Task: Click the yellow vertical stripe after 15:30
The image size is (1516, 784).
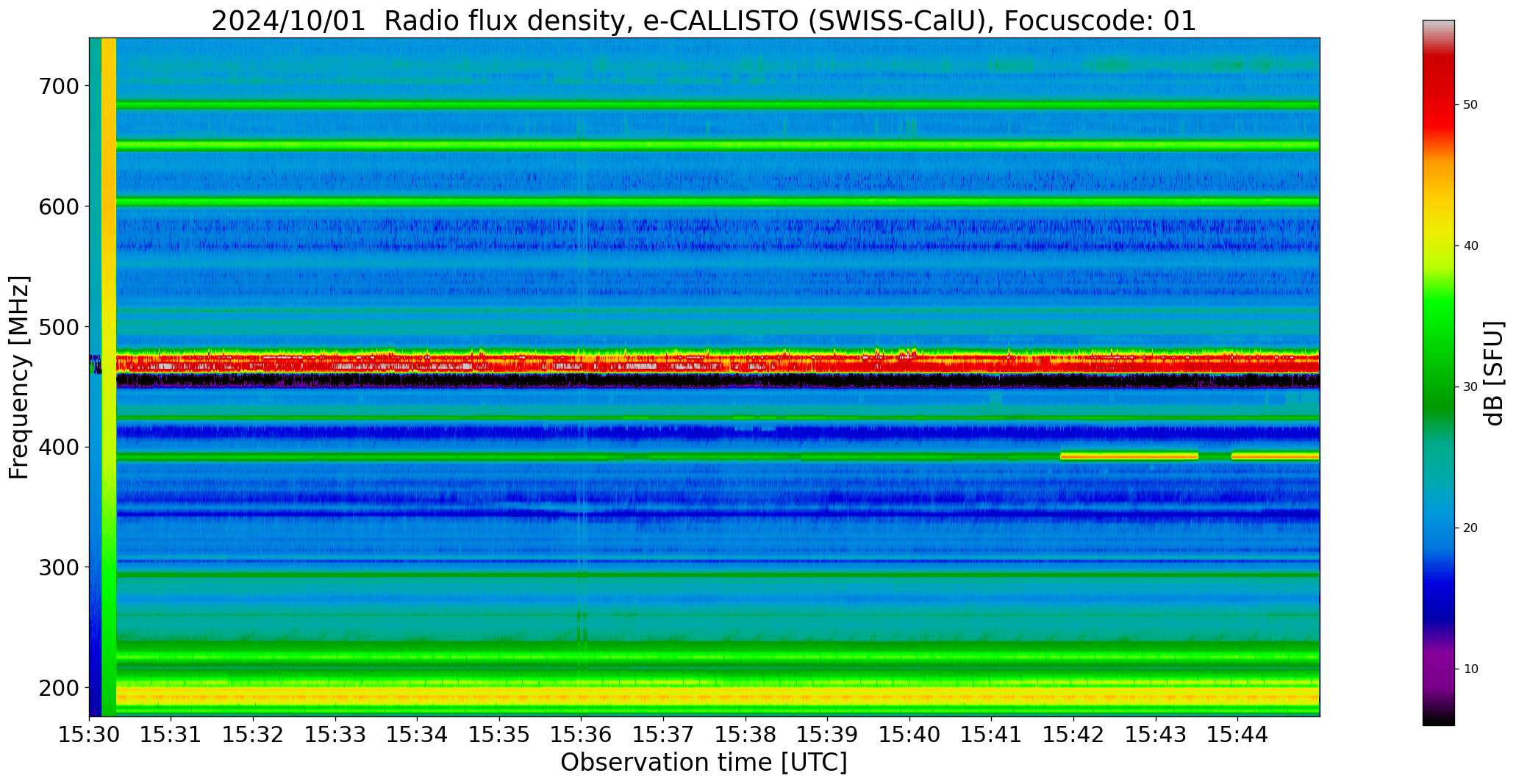Action: 109,377
